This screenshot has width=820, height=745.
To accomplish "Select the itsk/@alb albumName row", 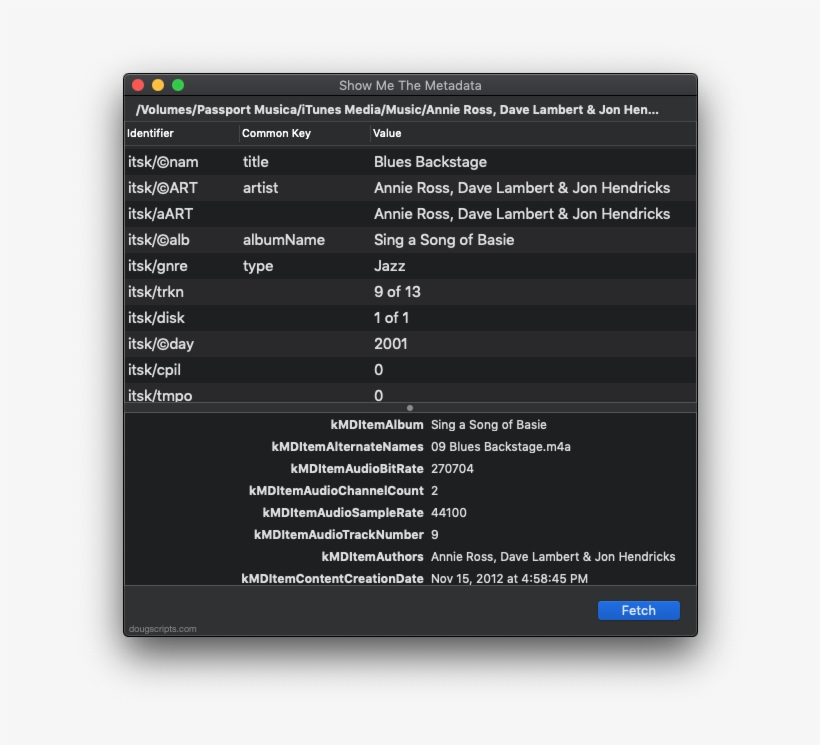I will tap(400, 239).
